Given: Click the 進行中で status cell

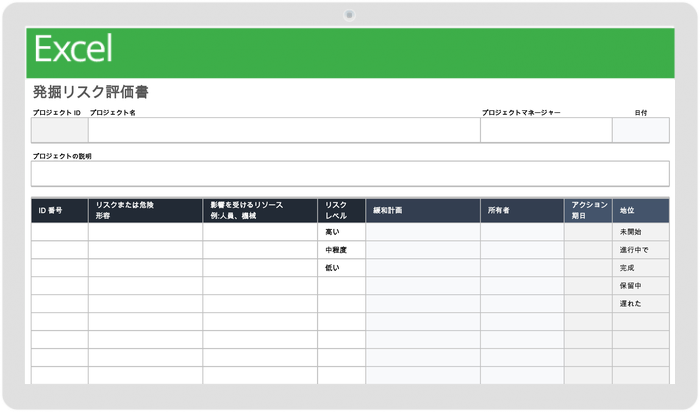Looking at the screenshot, I should [x=641, y=250].
